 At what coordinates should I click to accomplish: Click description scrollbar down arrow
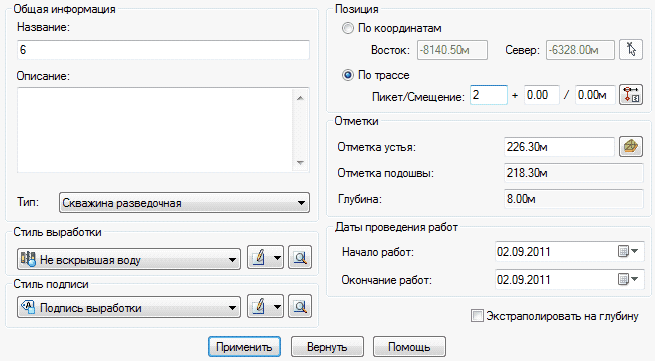tap(300, 163)
